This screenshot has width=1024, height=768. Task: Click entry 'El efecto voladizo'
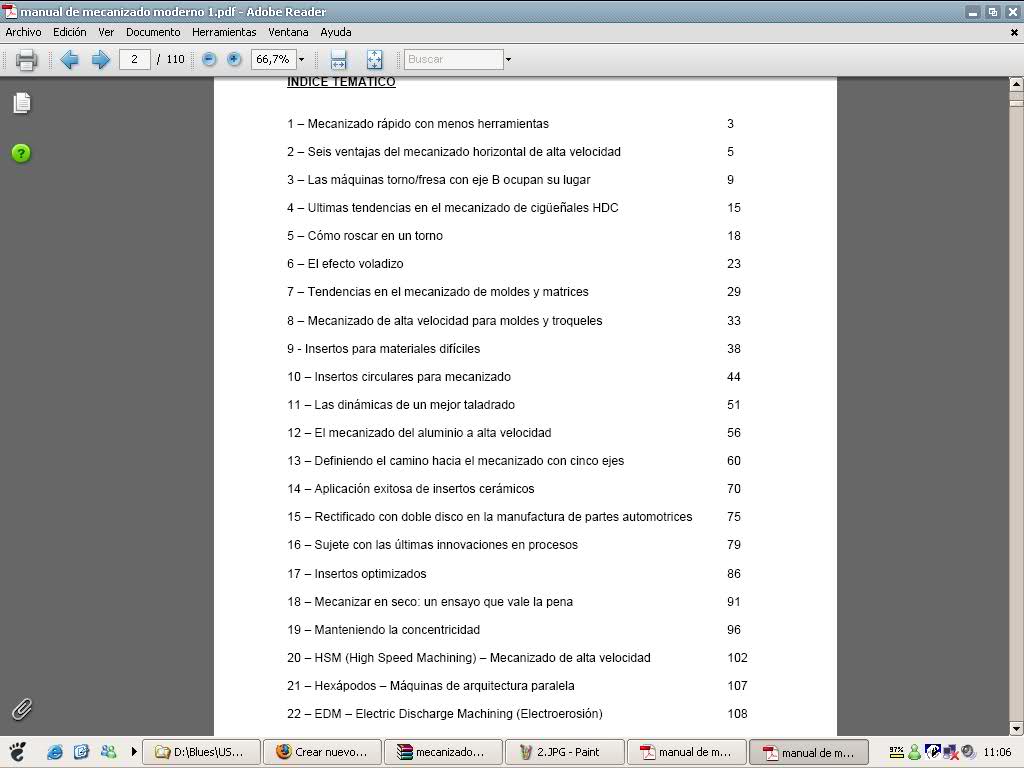tap(355, 264)
